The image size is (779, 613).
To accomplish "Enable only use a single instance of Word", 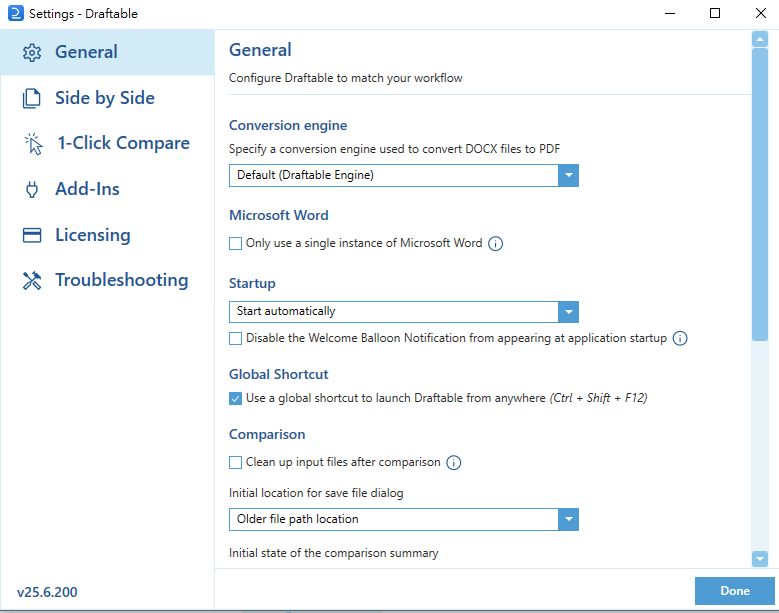I will [x=235, y=243].
